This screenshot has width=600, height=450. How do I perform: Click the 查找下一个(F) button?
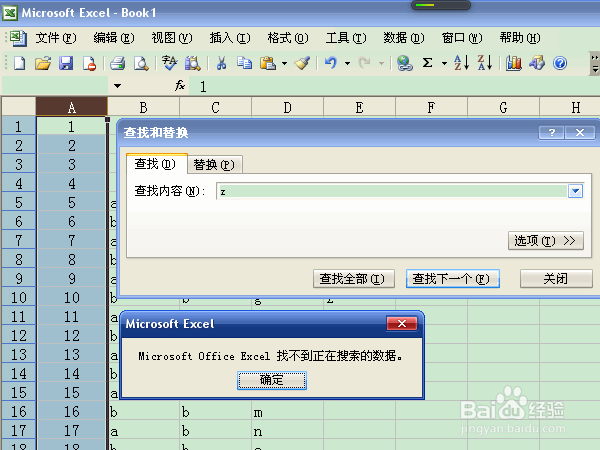(x=453, y=279)
